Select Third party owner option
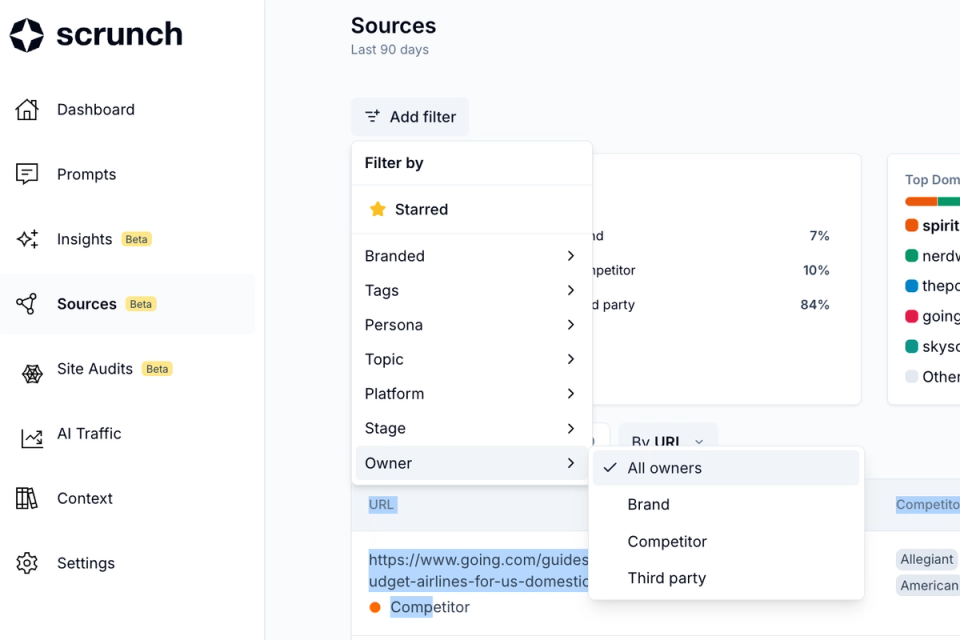Screen dimensions: 960x640 tap(667, 578)
